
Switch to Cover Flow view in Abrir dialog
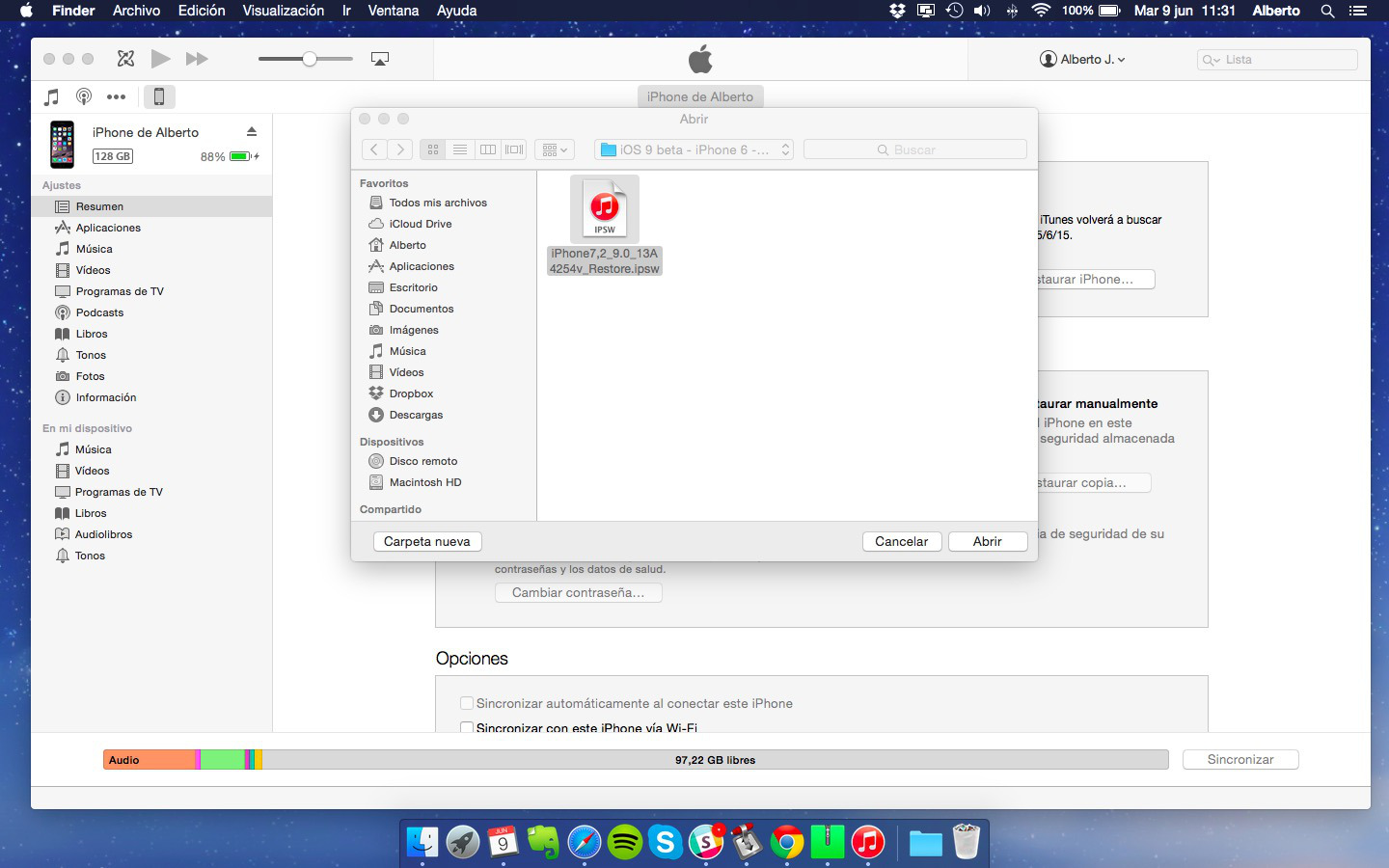point(514,149)
